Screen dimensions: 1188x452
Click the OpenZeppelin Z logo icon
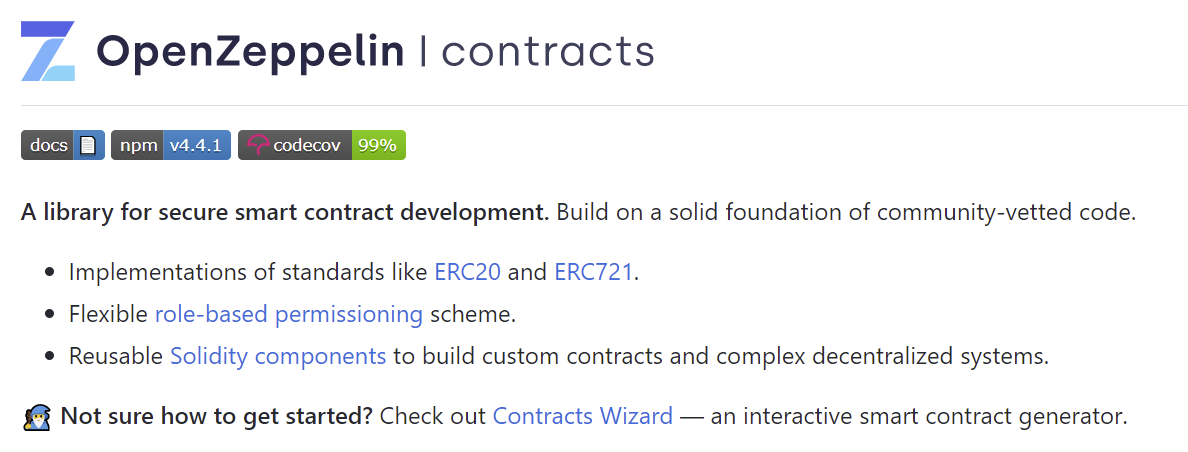pos(48,51)
